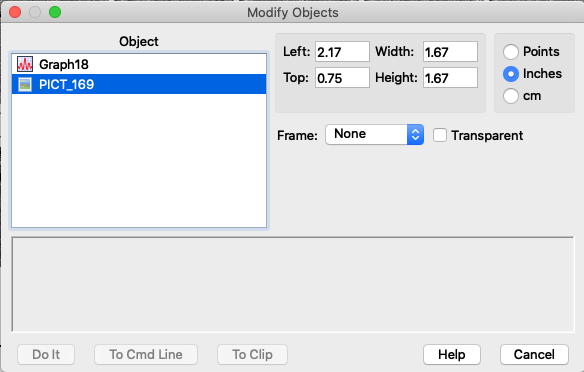The image size is (584, 372).
Task: Click the Frame popup arrow stepper
Action: (x=415, y=134)
